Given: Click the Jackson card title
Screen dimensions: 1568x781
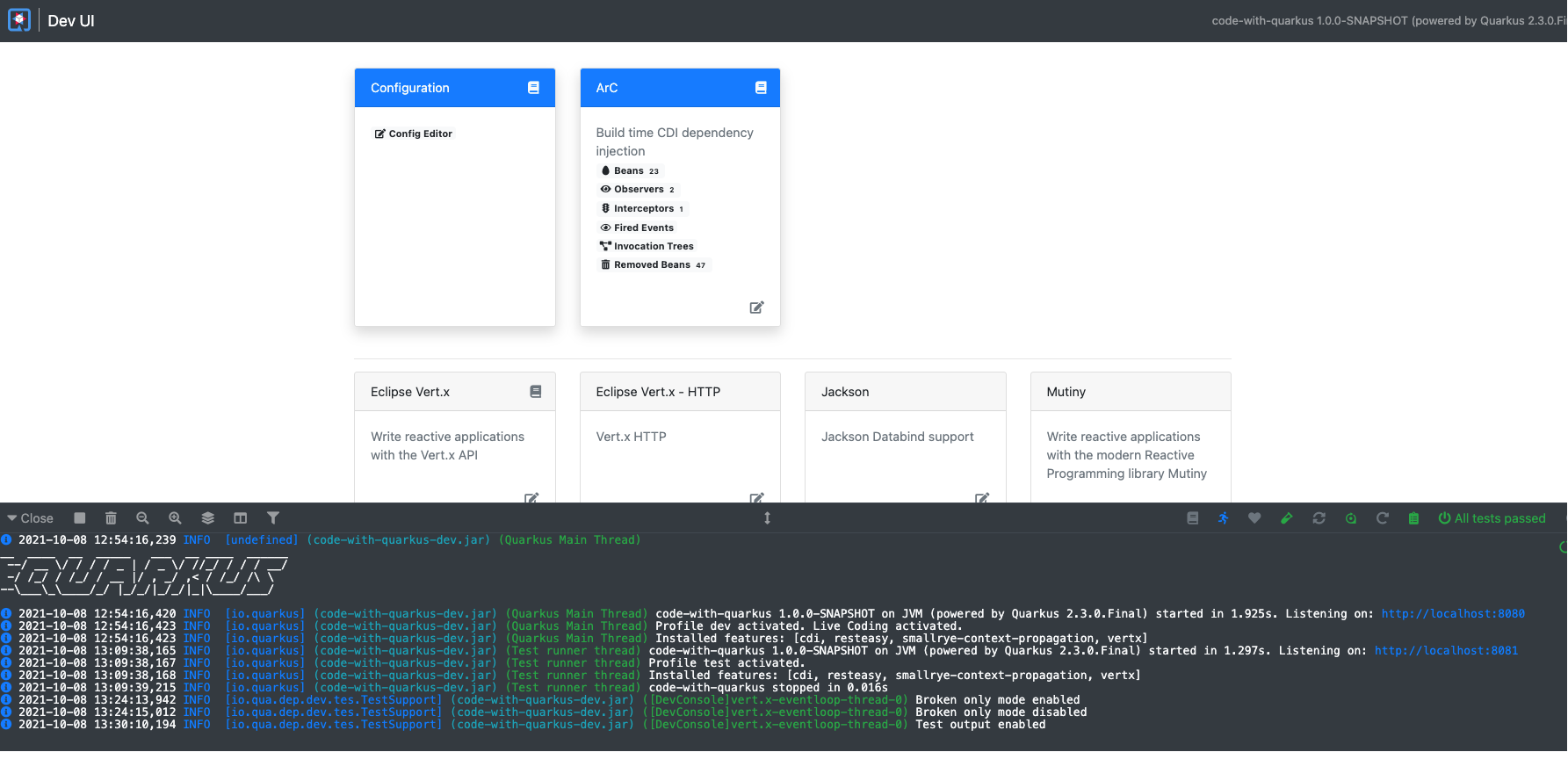Looking at the screenshot, I should [845, 392].
